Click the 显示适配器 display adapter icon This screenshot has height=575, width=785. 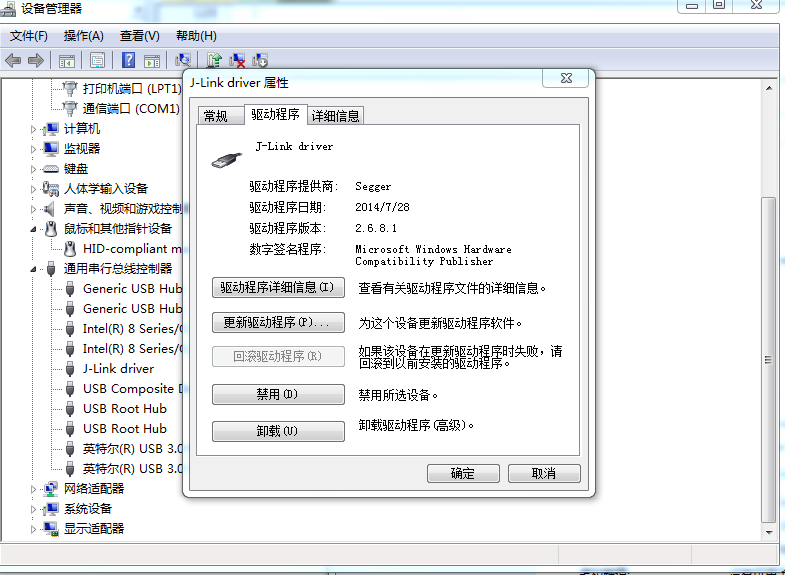tap(51, 529)
